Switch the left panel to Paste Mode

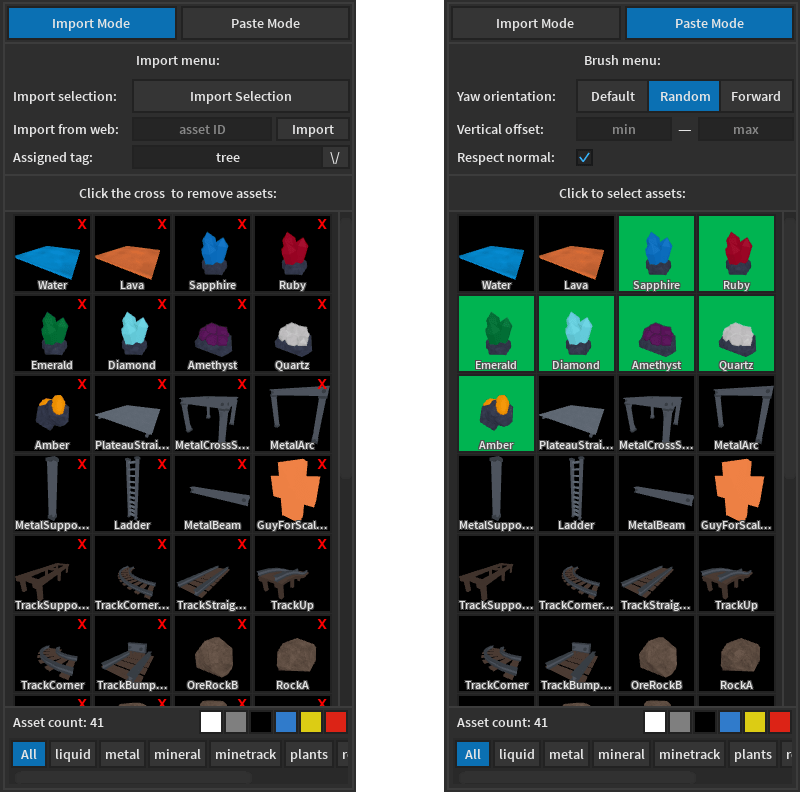265,22
